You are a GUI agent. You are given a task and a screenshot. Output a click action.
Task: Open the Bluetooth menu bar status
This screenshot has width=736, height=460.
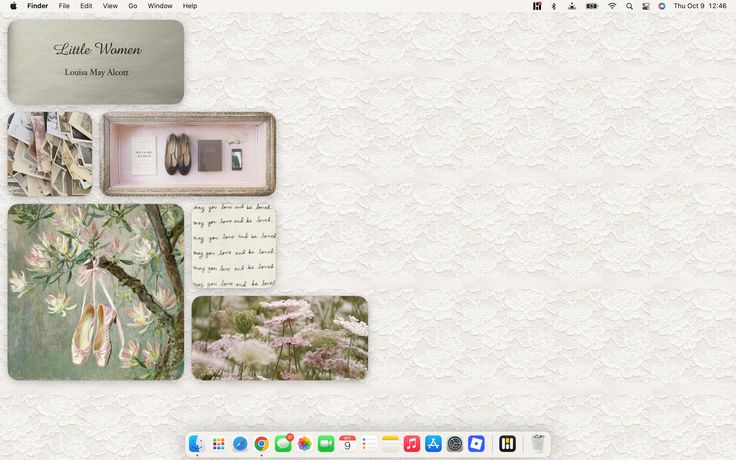554,6
